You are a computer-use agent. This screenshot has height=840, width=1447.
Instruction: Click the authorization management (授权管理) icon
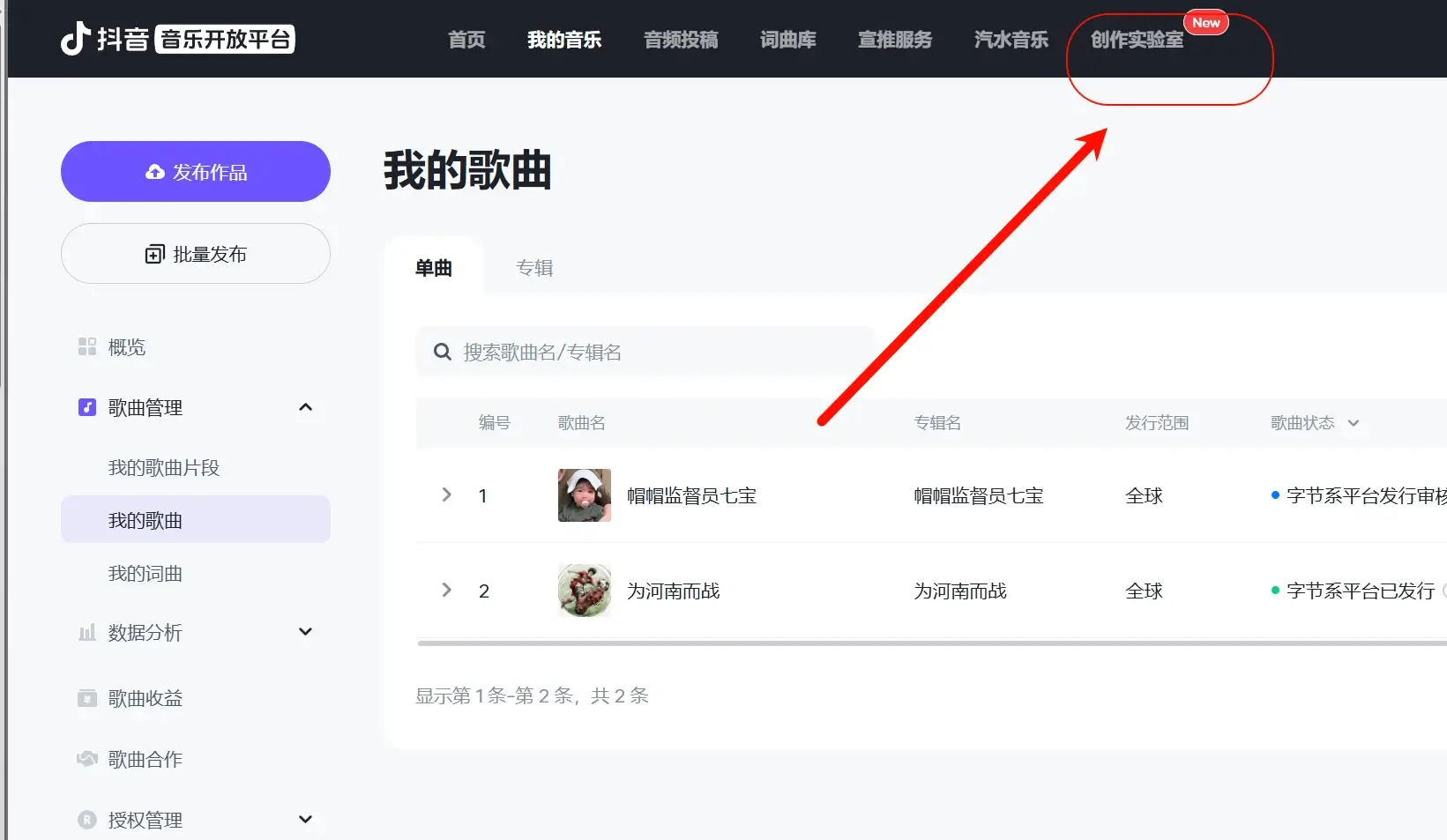coord(86,820)
